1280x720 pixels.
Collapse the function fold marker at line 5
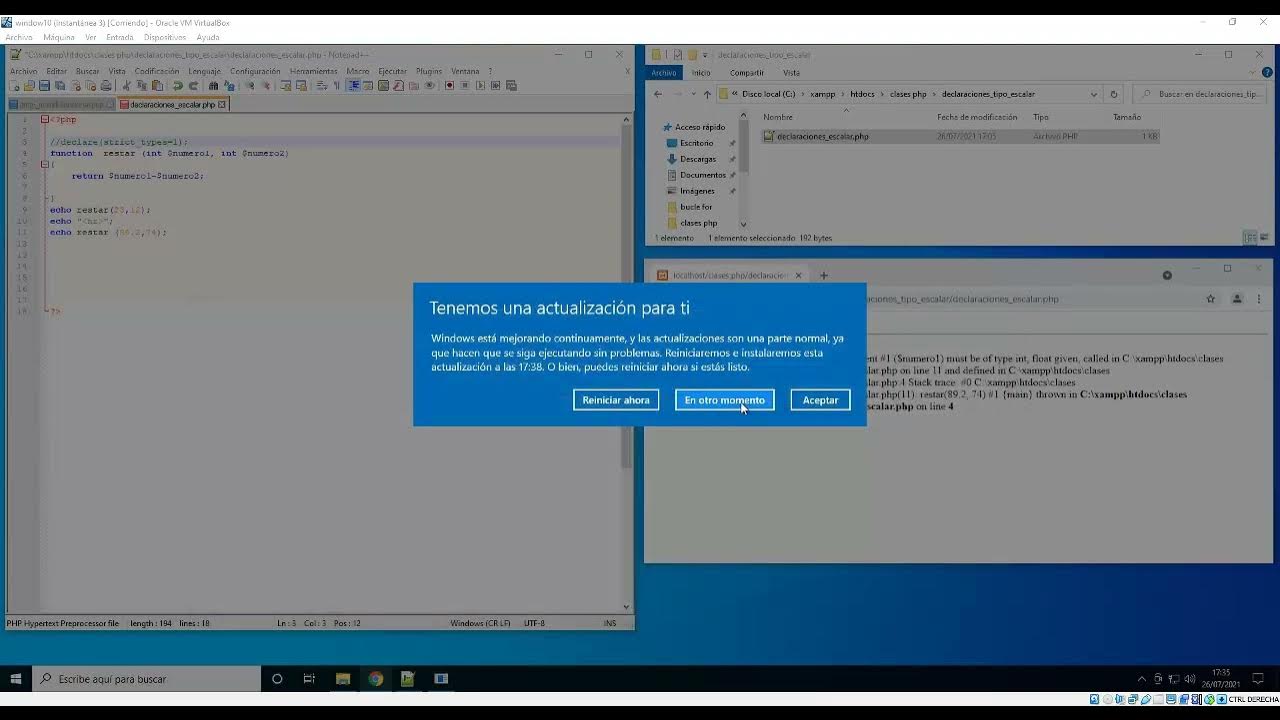click(44, 164)
